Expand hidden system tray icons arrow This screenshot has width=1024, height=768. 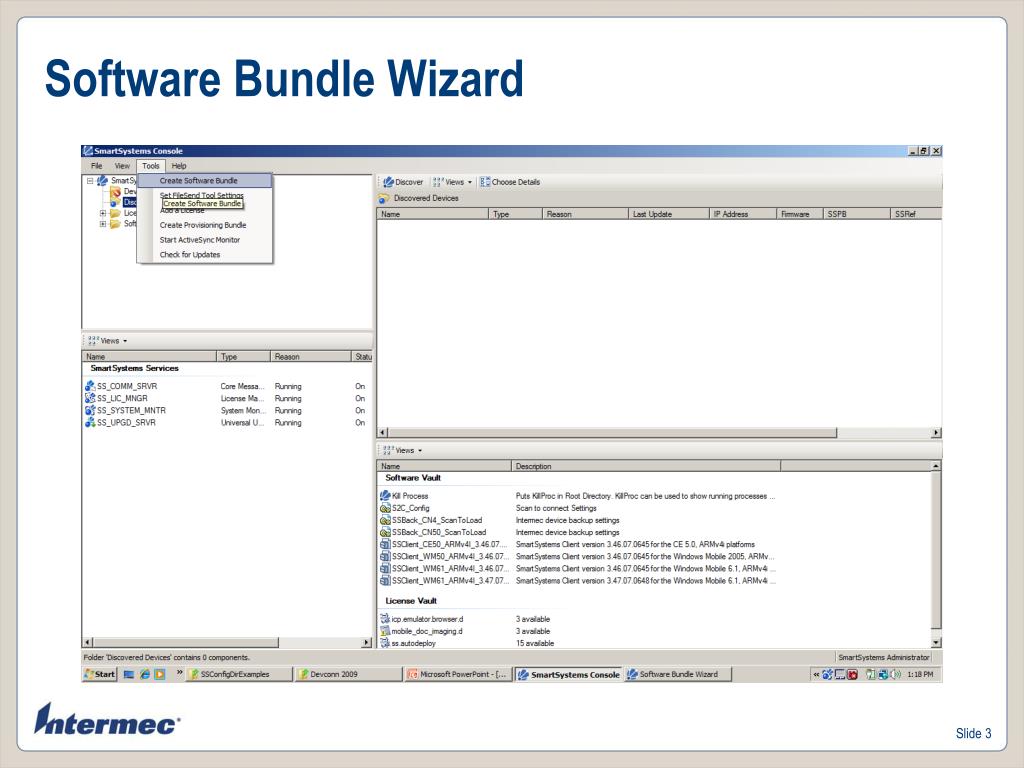[x=816, y=674]
